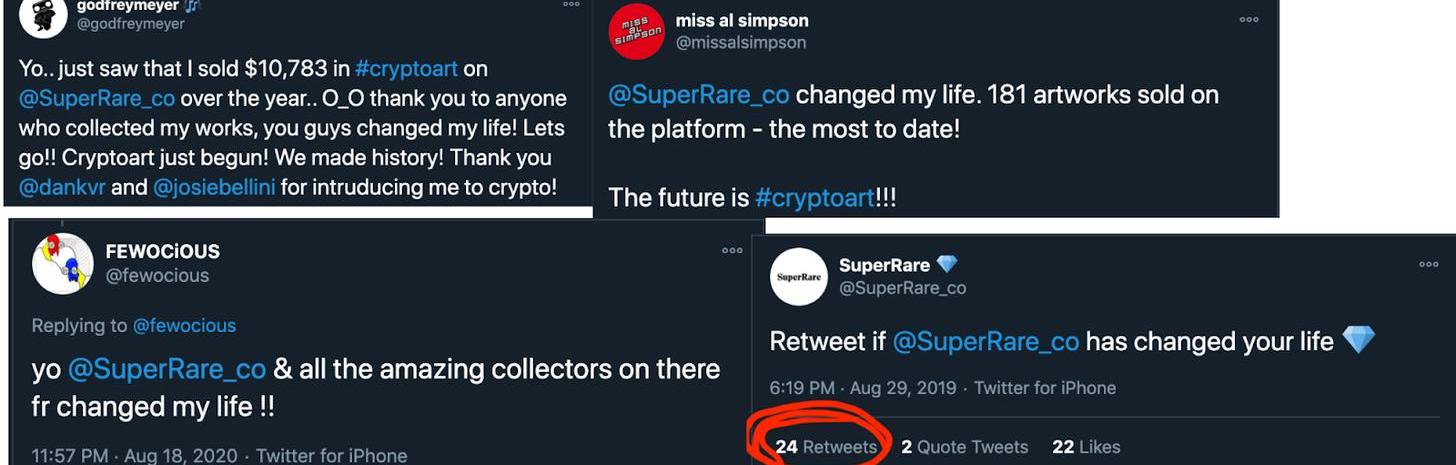Open @josiebellini mention link
The height and width of the screenshot is (465, 1456).
point(214,187)
